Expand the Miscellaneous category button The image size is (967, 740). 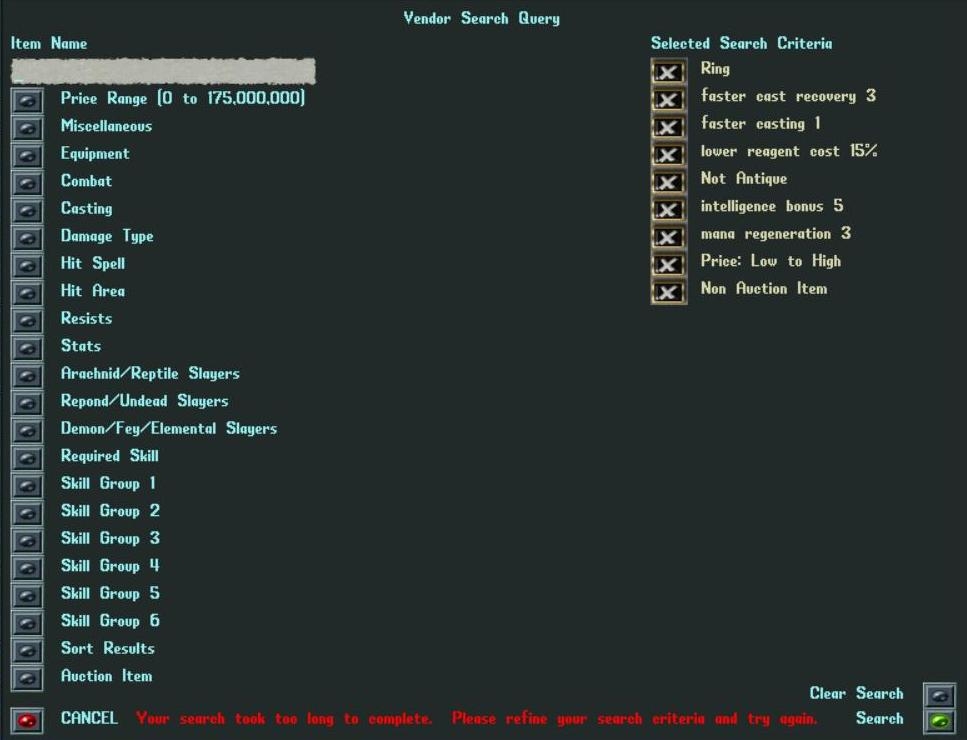tap(27, 128)
